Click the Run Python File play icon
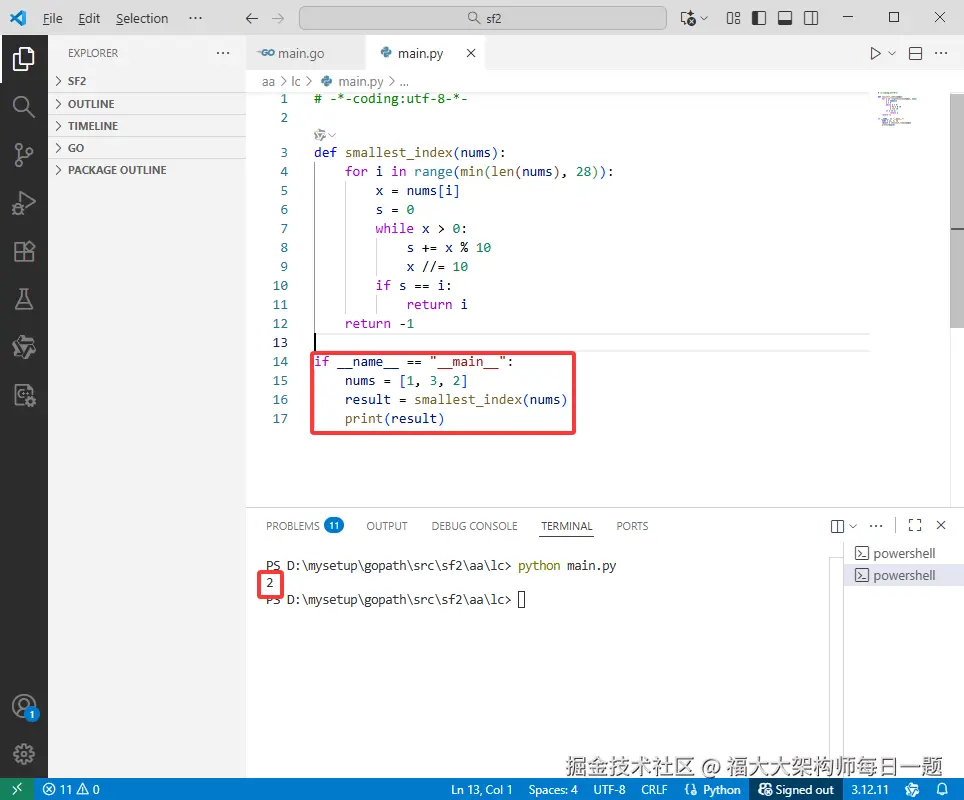Image resolution: width=964 pixels, height=800 pixels. click(875, 53)
